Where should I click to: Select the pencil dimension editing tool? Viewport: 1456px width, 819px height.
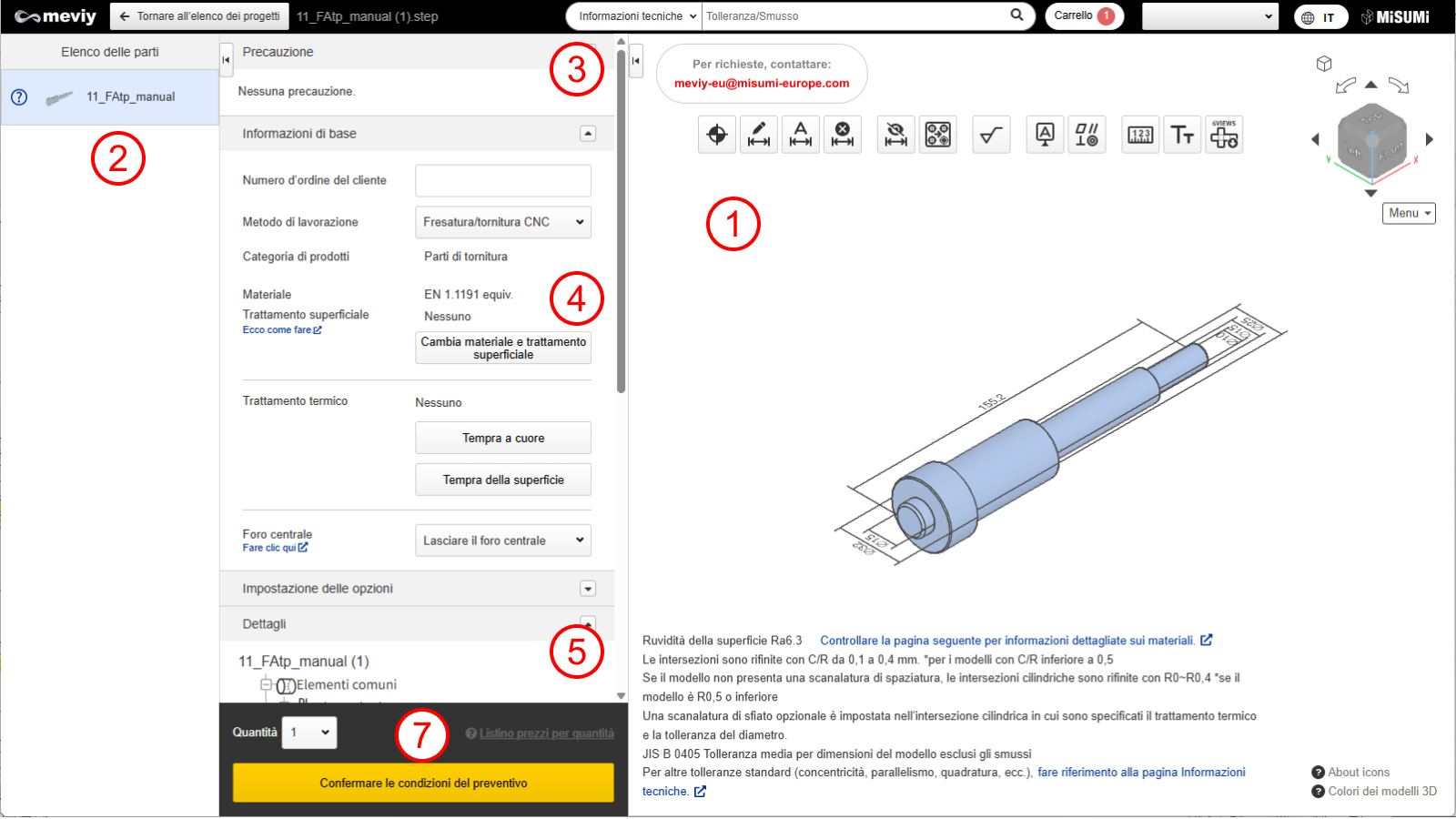point(758,136)
